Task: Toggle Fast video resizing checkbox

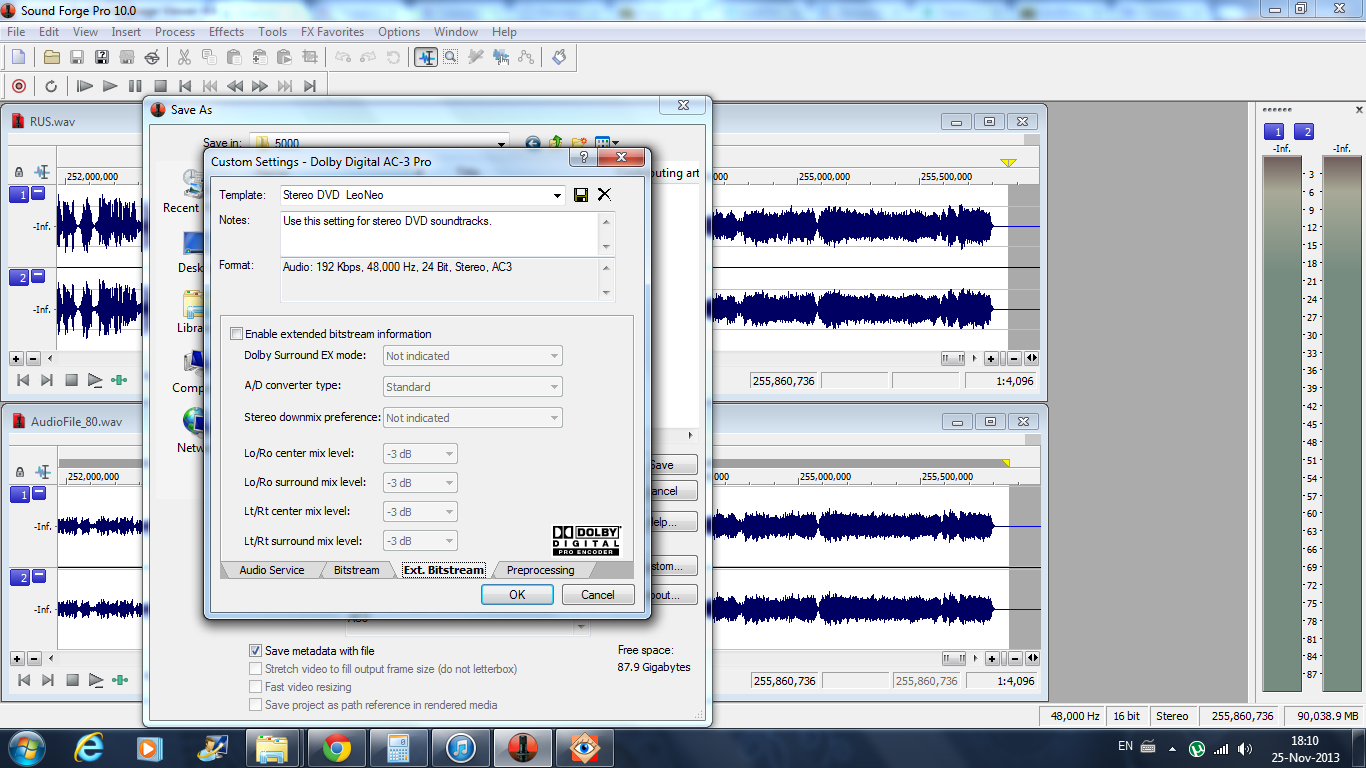Action: (x=255, y=687)
